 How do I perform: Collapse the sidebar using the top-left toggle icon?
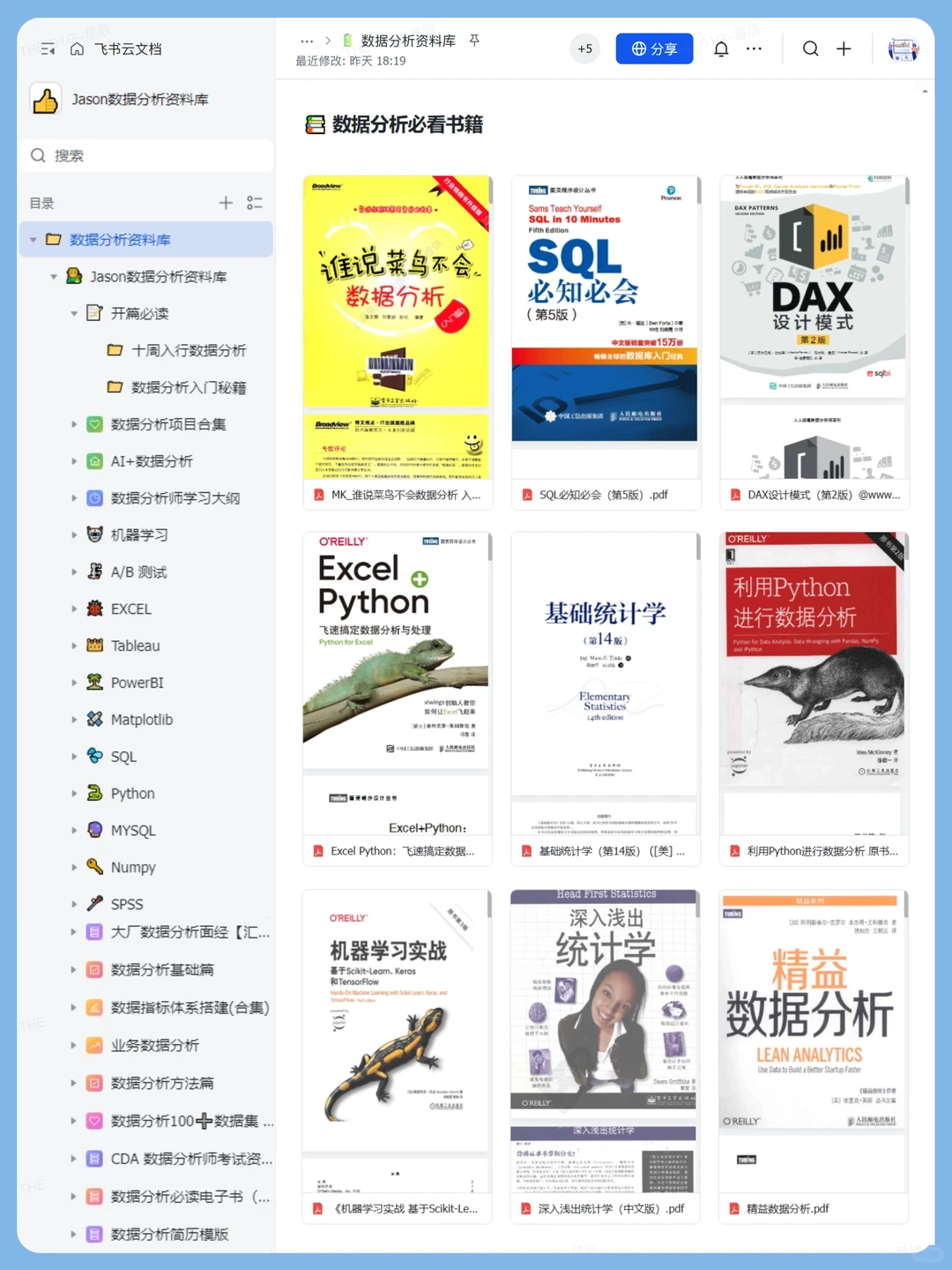tap(48, 49)
